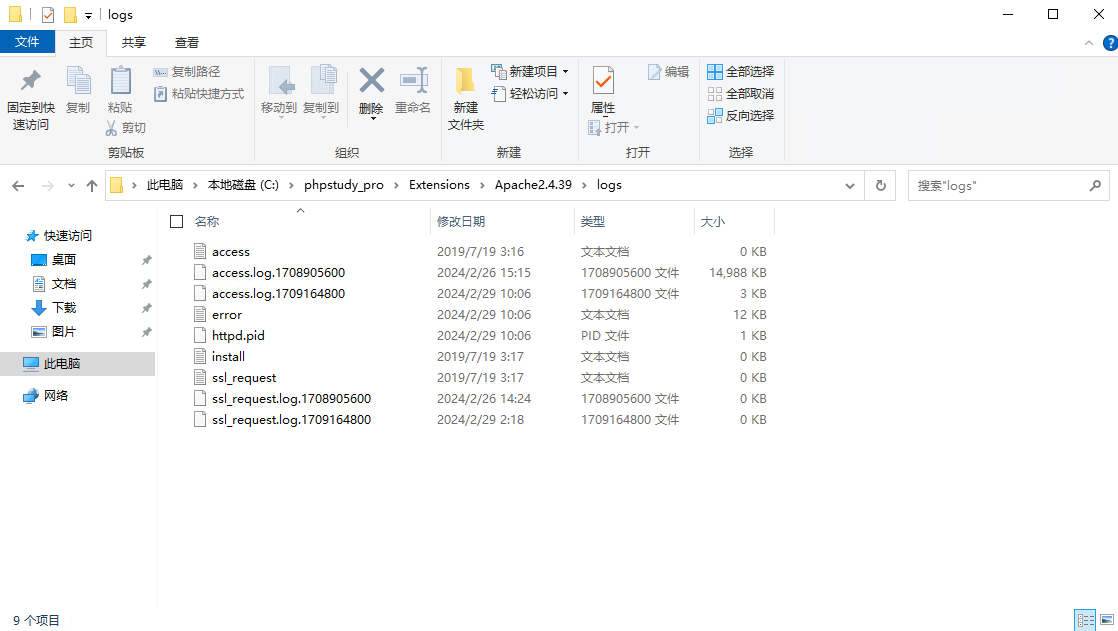Go up one folder level
Viewport: 1118px width, 631px height.
point(92,185)
